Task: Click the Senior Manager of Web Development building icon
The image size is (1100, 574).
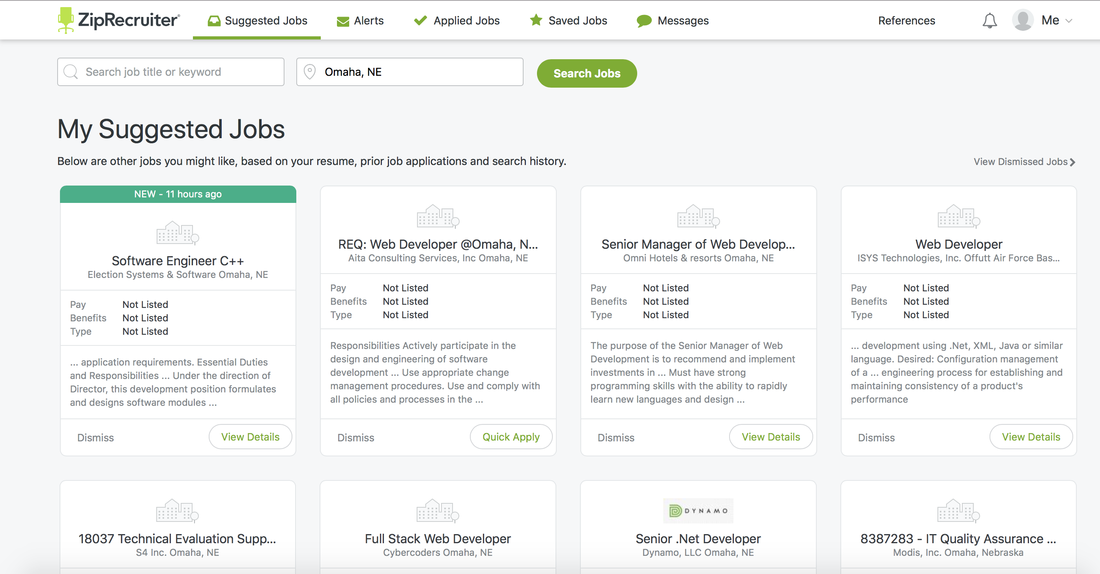Action: pos(698,217)
